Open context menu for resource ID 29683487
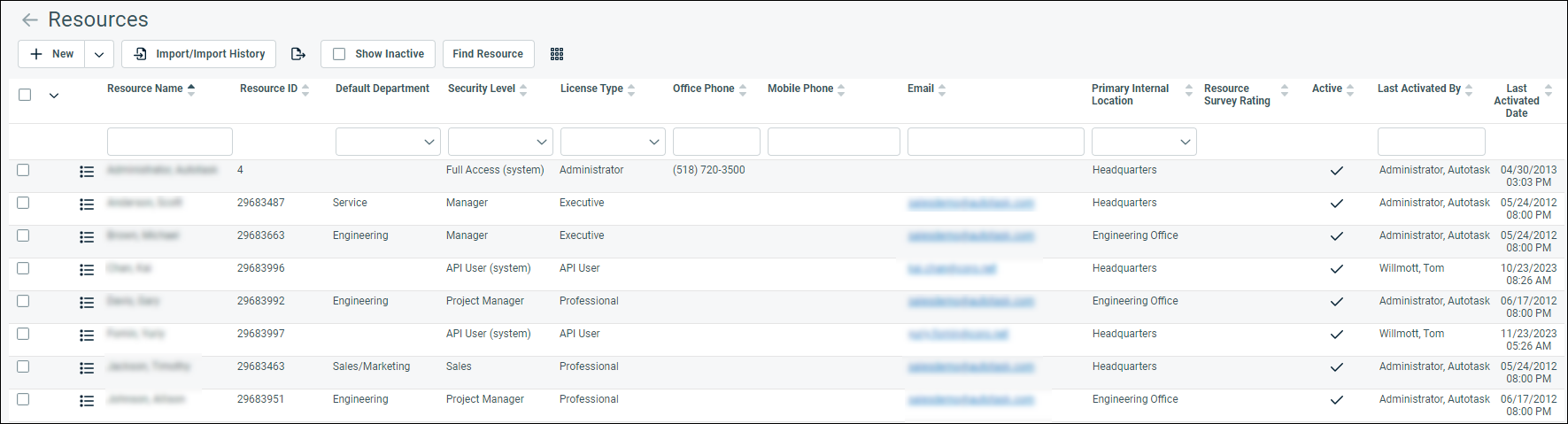1568x424 pixels. point(87,204)
